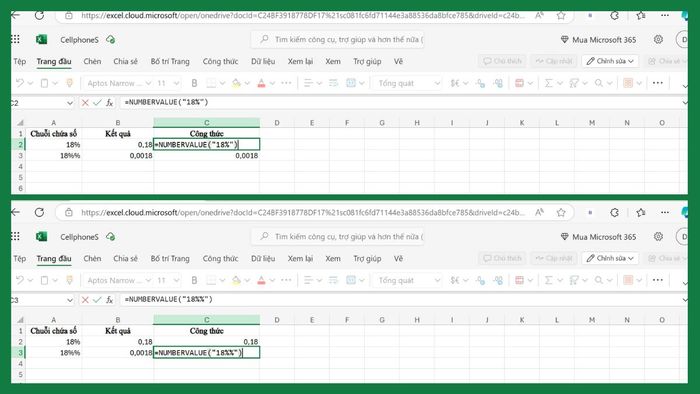Cancel the formula entry in the bottom screenshot
Screen dimensions: 700x394
pos(85,300)
